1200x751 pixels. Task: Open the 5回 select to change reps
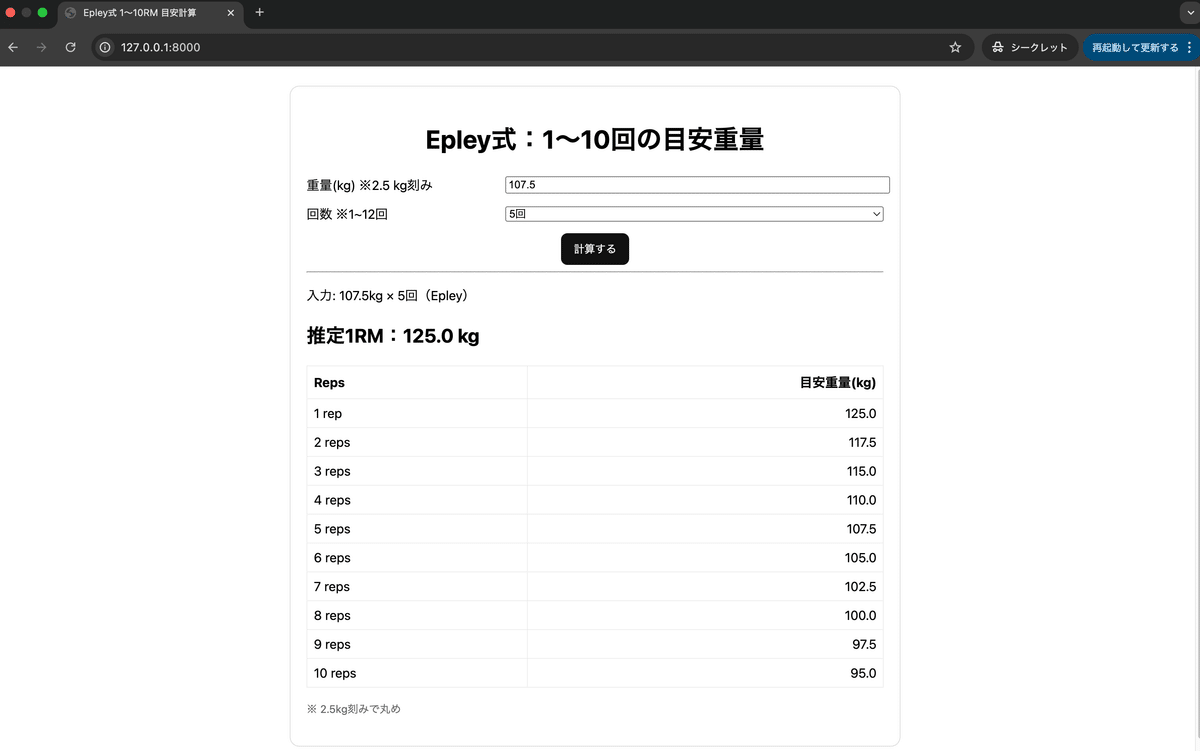click(694, 213)
